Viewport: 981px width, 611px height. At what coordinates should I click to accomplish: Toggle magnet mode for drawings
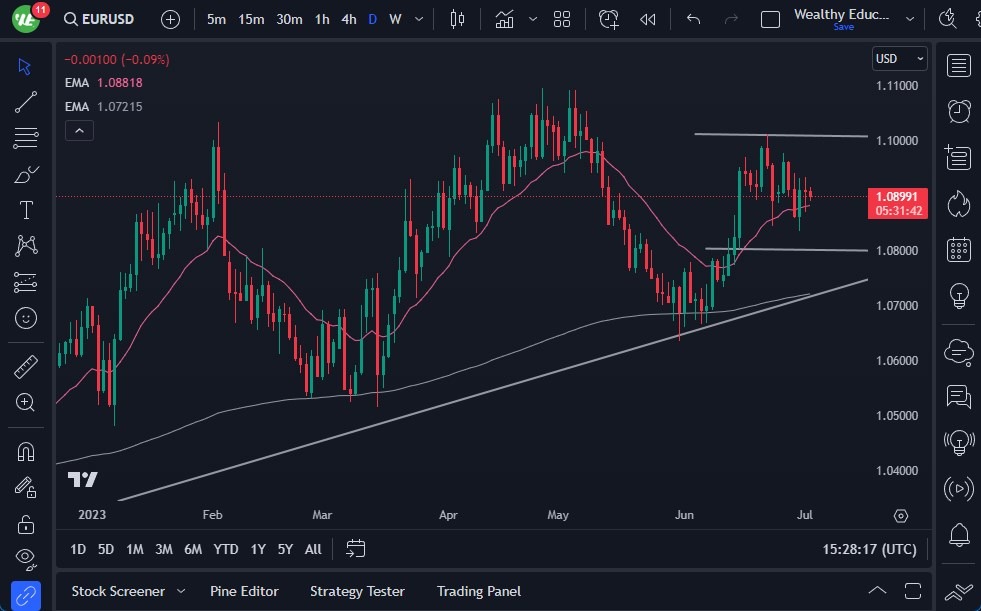coord(26,451)
